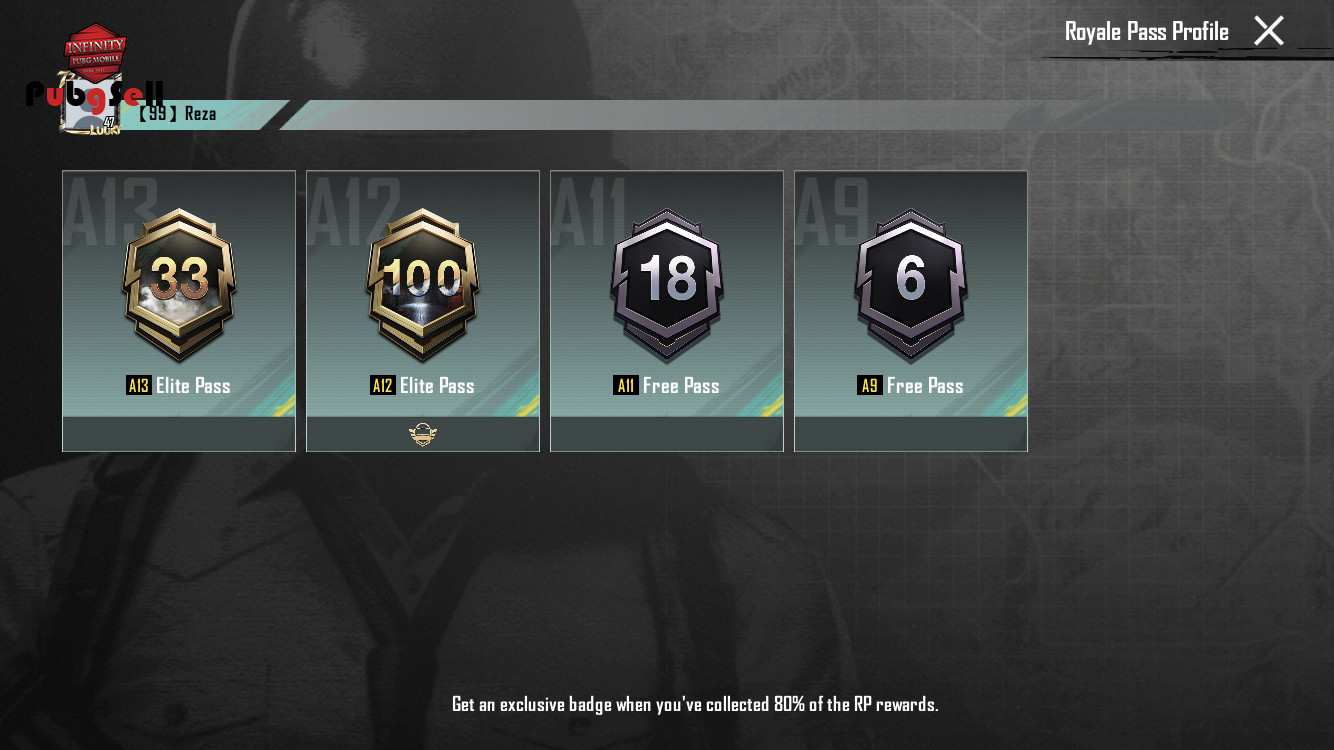Select the A9 Free Pass label
This screenshot has width=1334, height=750.
pos(911,385)
